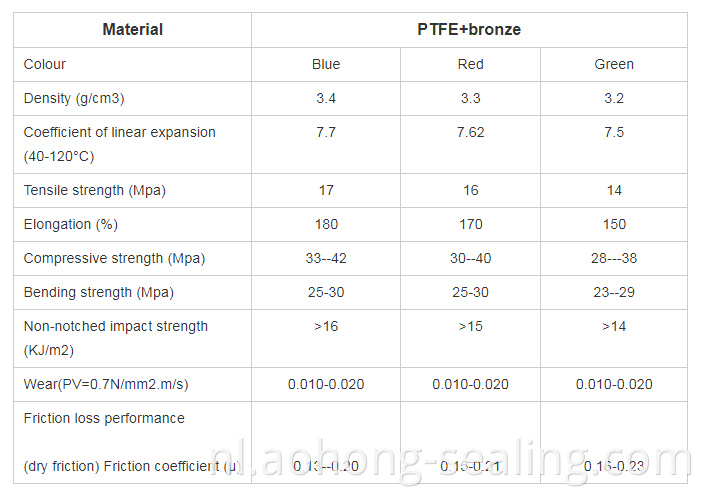The height and width of the screenshot is (496, 701).
Task: Select the linear expansion value 7.62
Action: tap(470, 132)
